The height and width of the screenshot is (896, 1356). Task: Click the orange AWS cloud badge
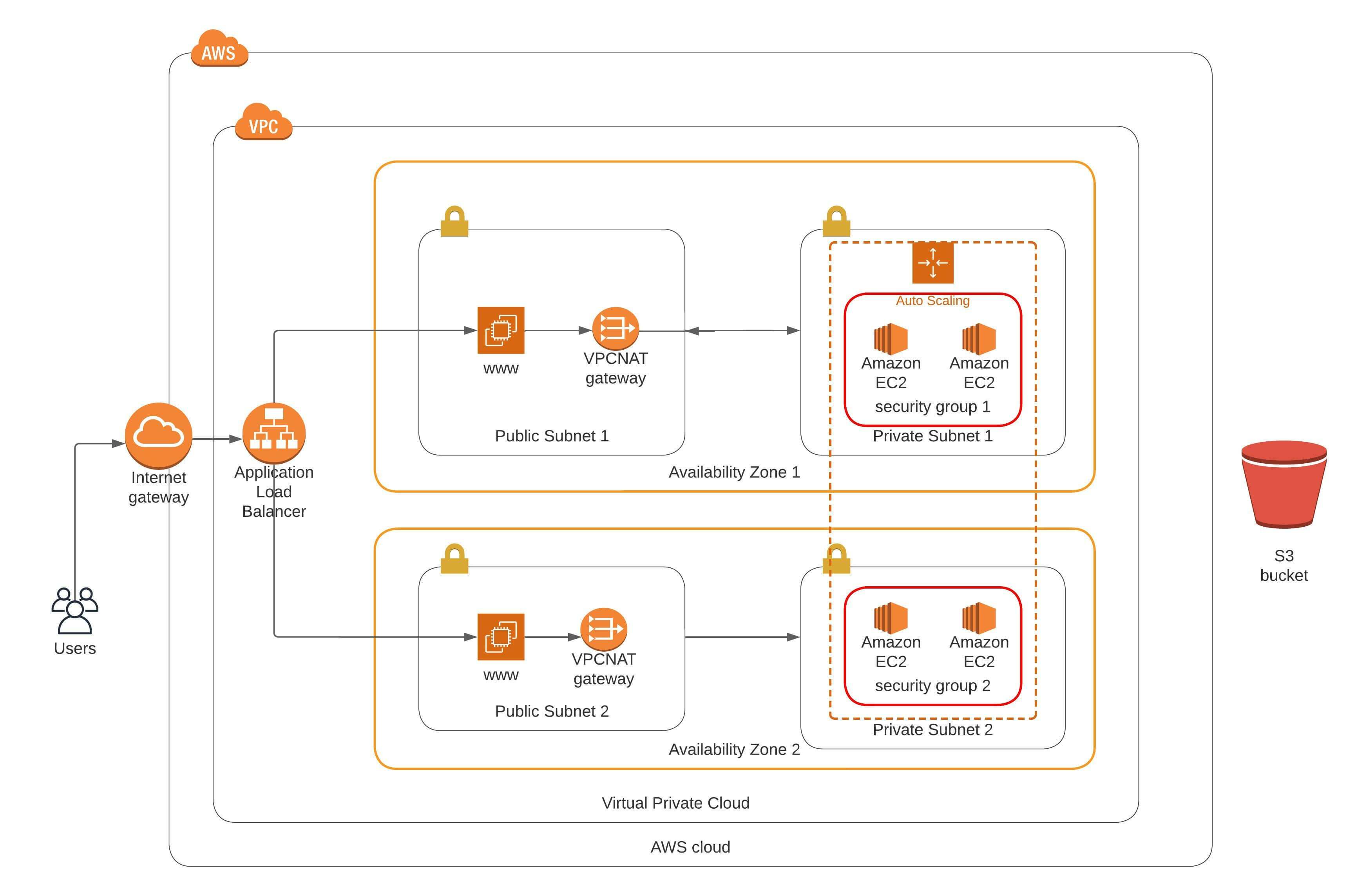[219, 50]
